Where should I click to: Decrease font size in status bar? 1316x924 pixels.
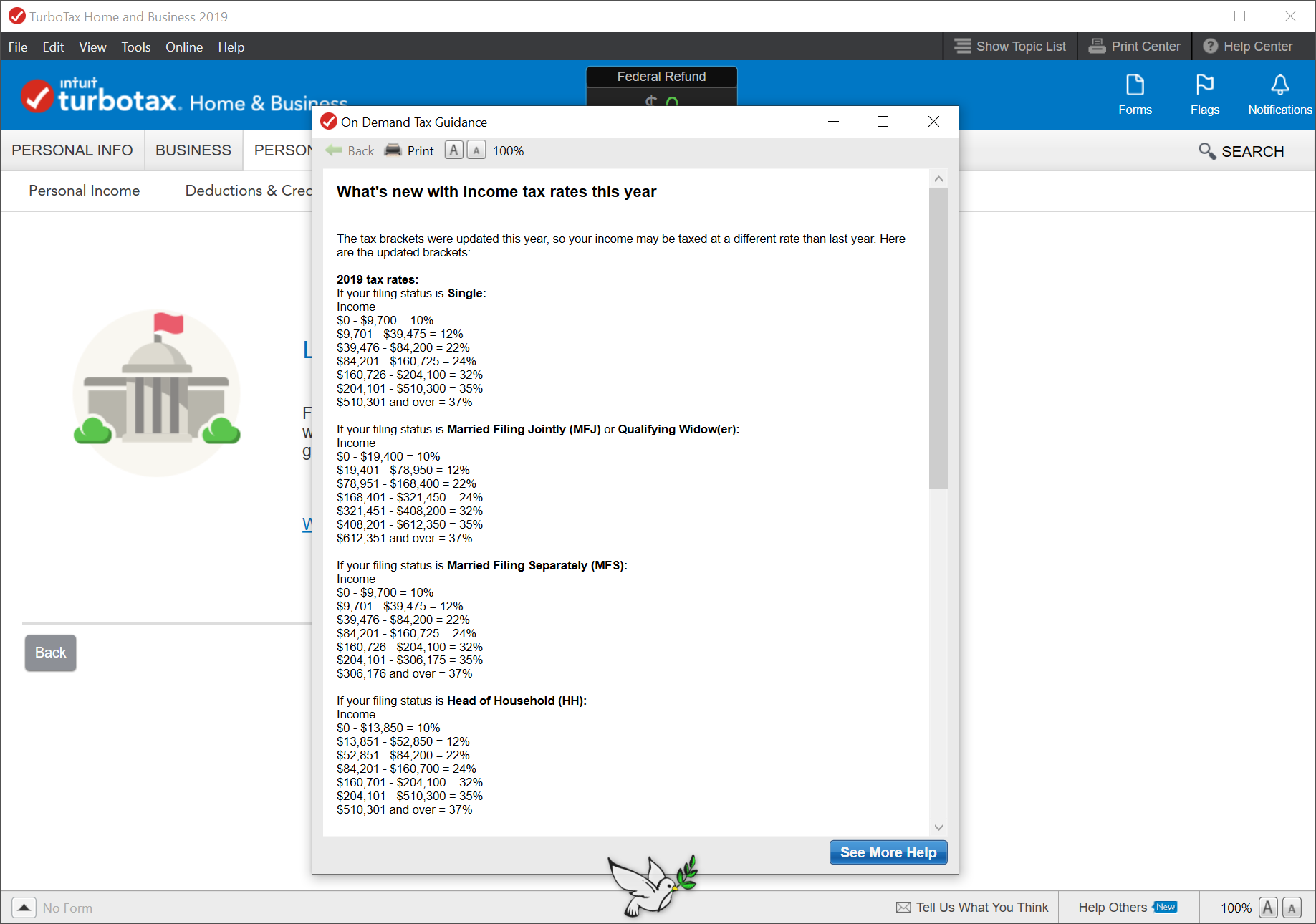click(x=1292, y=908)
